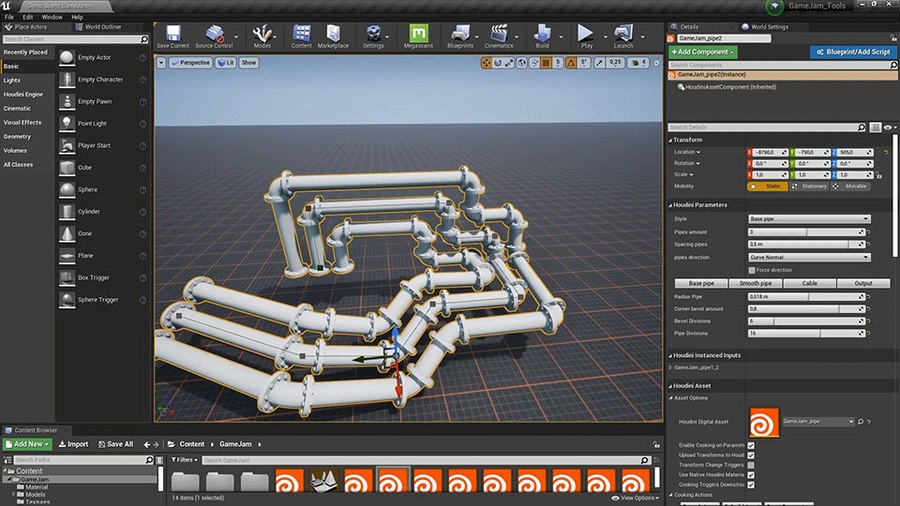Click the Launch toolbar icon
The height and width of the screenshot is (506, 900).
tap(623, 33)
